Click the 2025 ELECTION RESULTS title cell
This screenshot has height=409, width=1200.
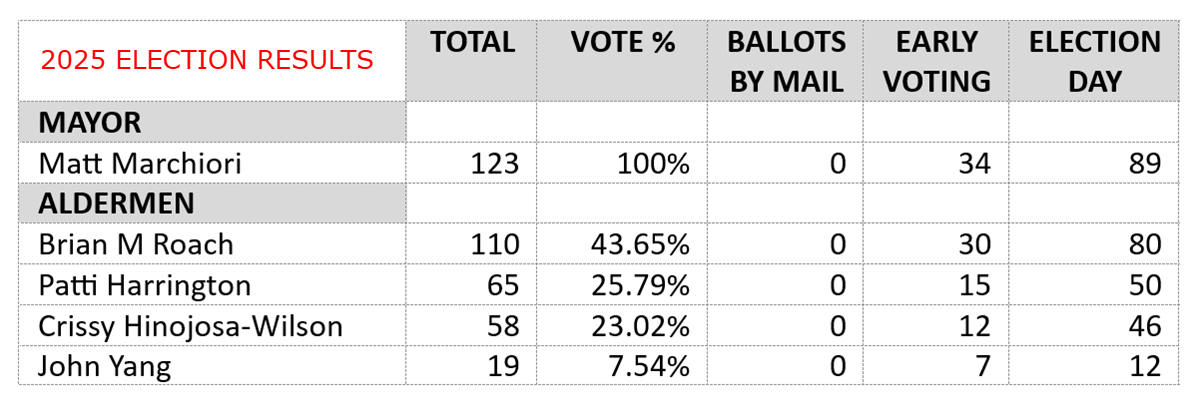point(207,60)
